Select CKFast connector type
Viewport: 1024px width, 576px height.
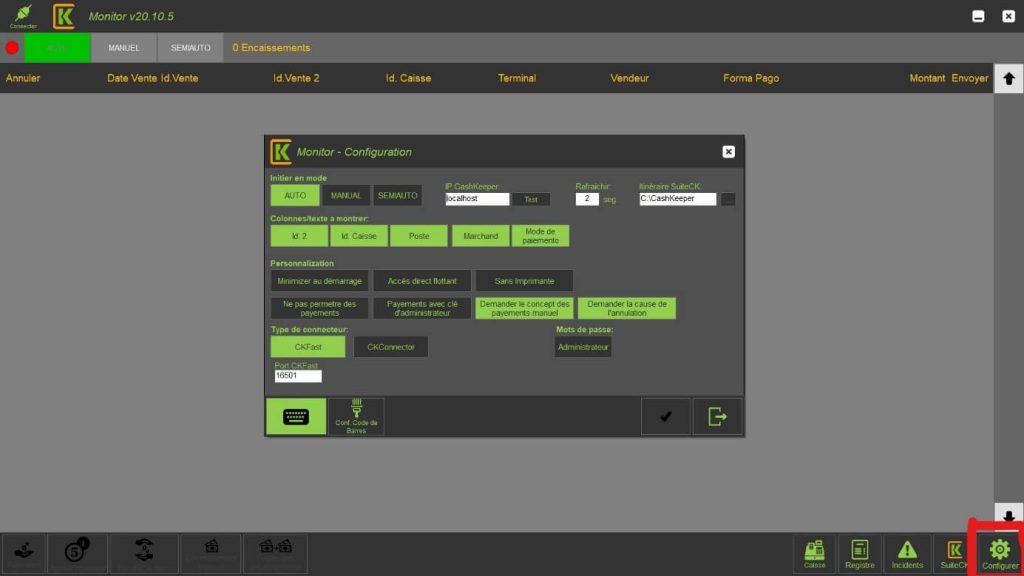point(308,347)
